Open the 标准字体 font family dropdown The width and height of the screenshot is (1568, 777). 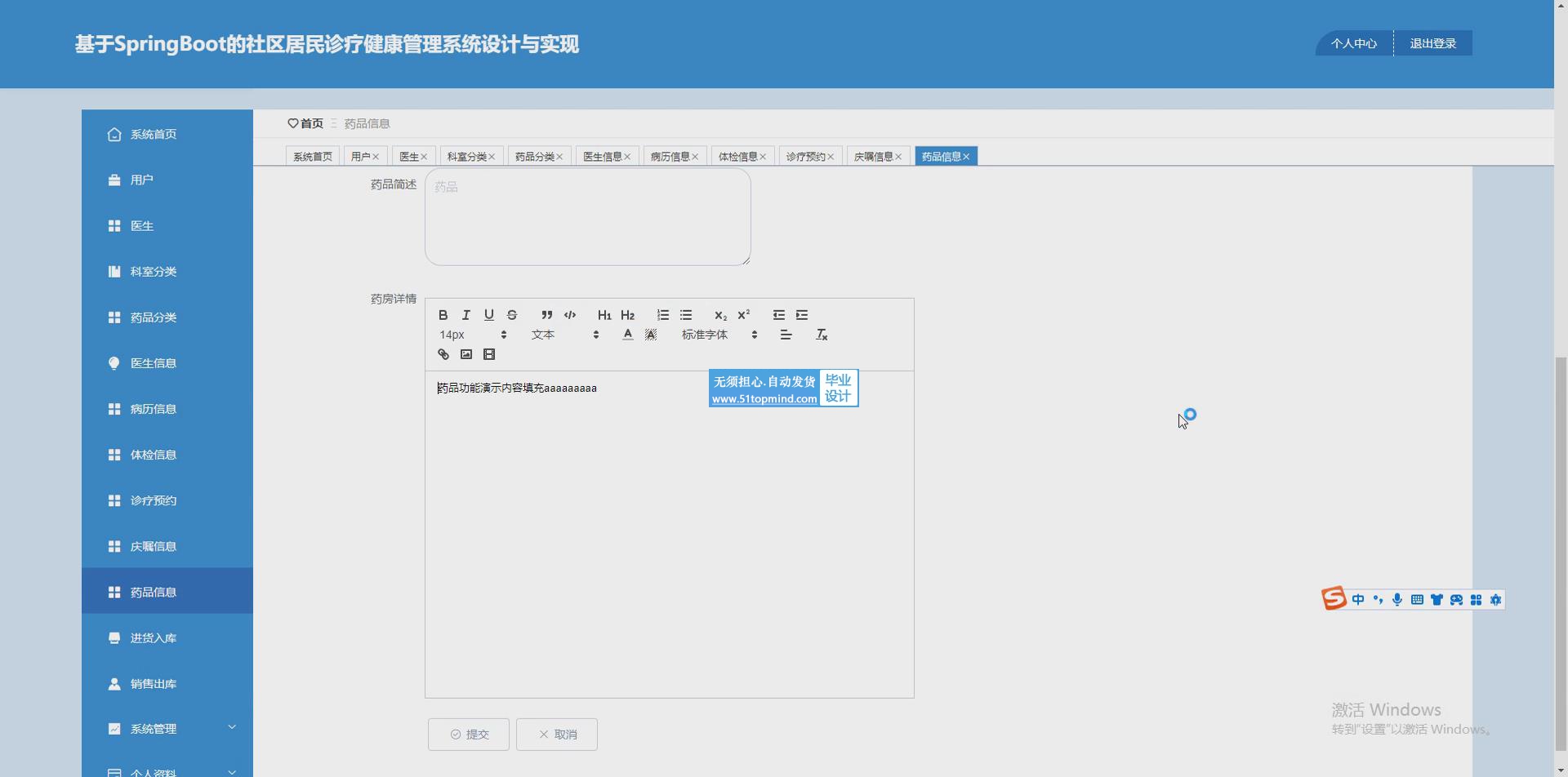[719, 335]
